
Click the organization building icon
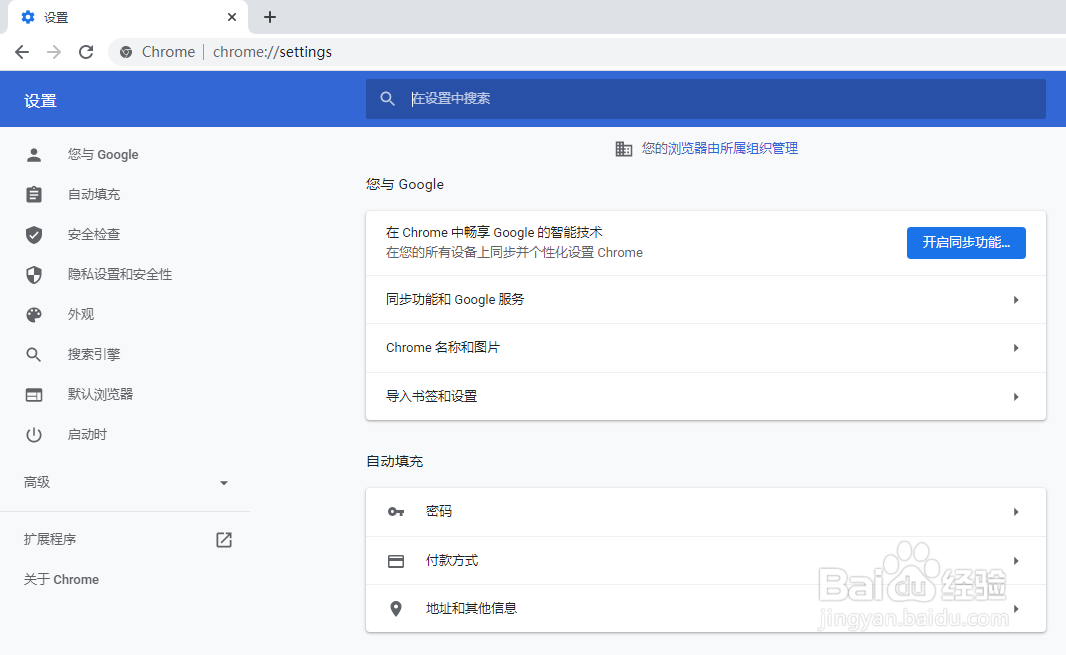(x=623, y=149)
